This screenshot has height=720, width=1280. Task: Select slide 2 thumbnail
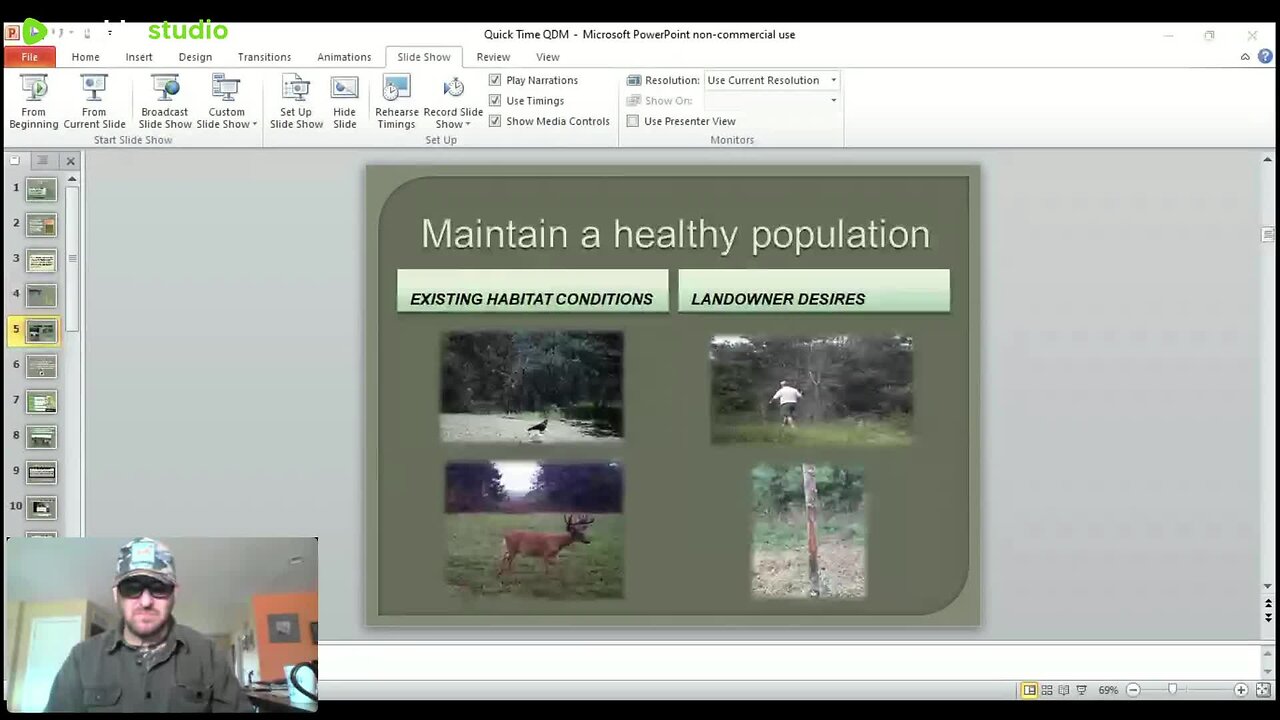[41, 225]
